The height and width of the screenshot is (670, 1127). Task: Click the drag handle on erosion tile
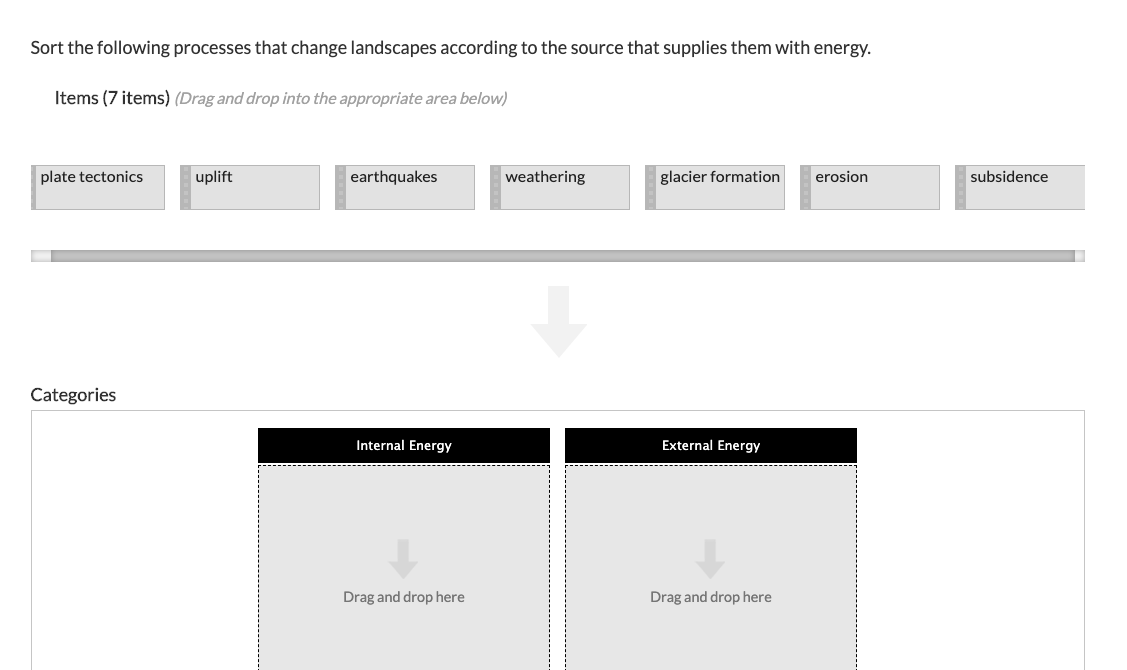pyautogui.click(x=806, y=187)
